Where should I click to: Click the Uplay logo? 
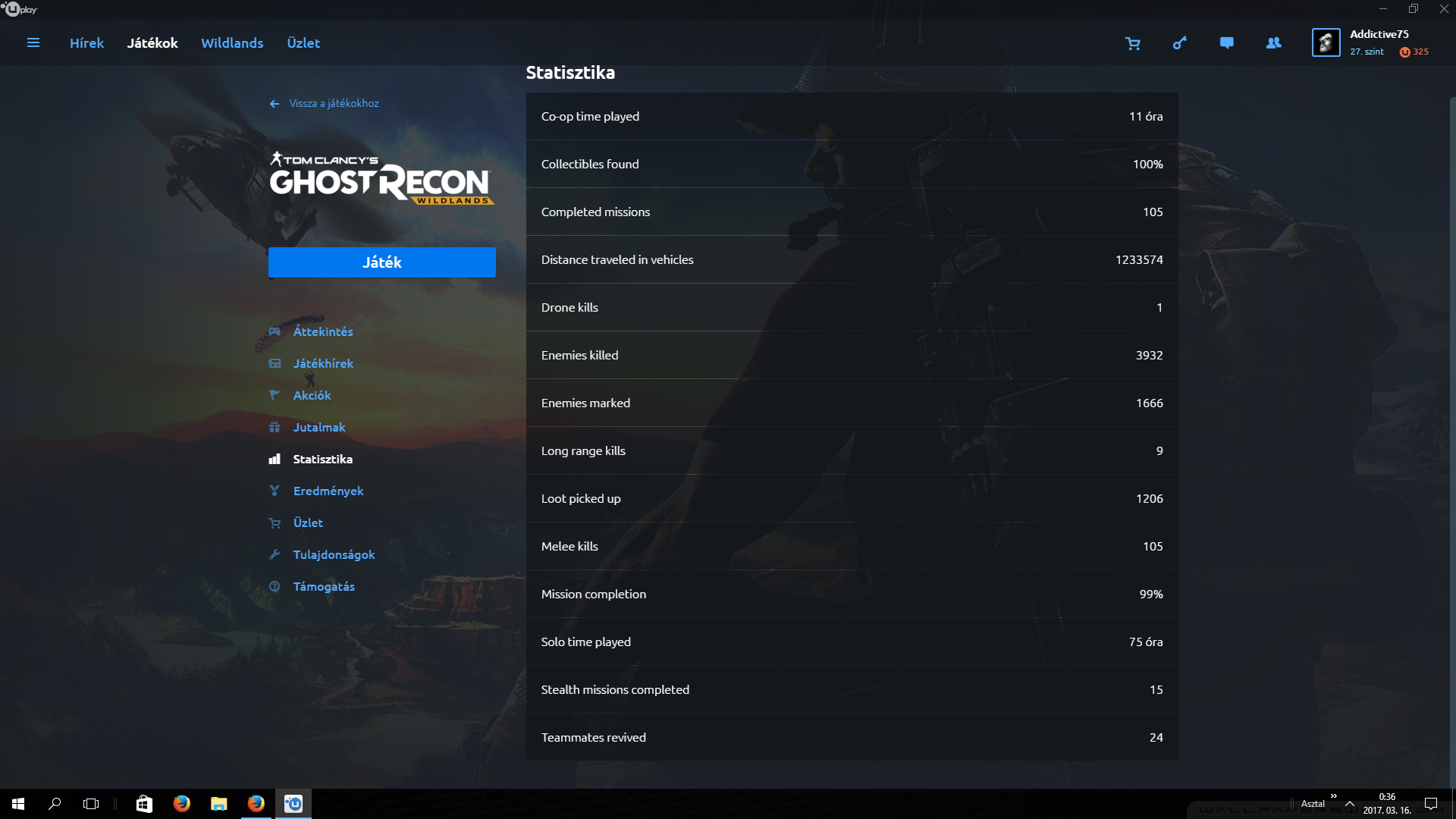20,9
